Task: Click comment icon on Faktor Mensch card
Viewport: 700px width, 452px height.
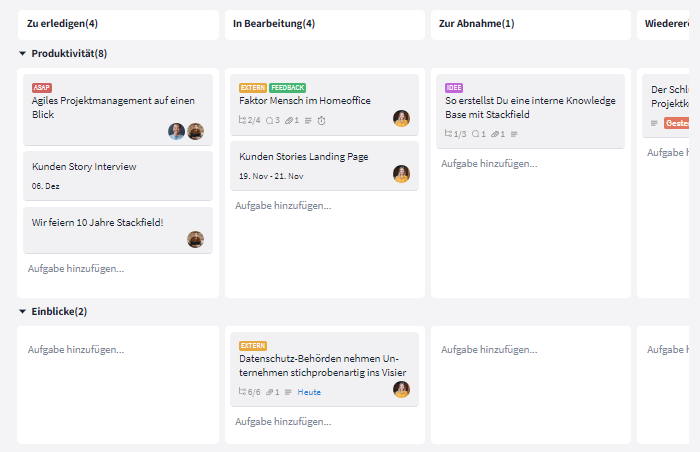Action: pos(270,120)
